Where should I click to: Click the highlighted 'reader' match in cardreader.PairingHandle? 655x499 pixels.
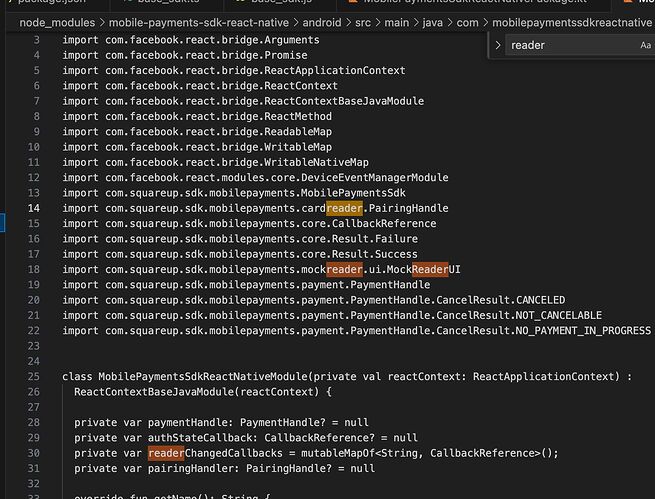point(344,208)
